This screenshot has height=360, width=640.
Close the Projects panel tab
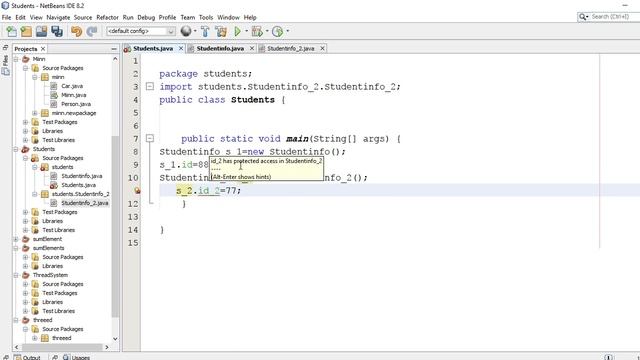point(43,49)
